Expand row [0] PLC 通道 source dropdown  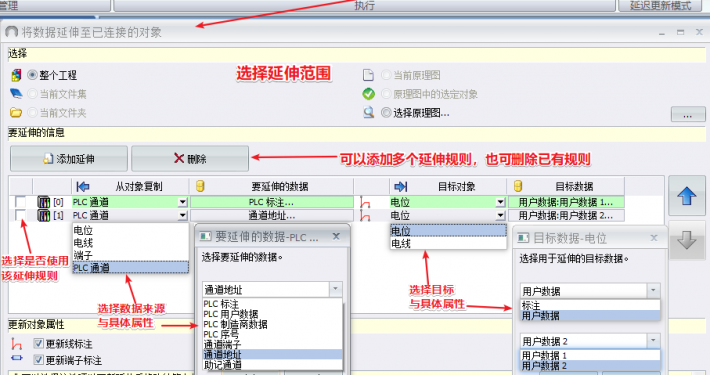pos(182,202)
